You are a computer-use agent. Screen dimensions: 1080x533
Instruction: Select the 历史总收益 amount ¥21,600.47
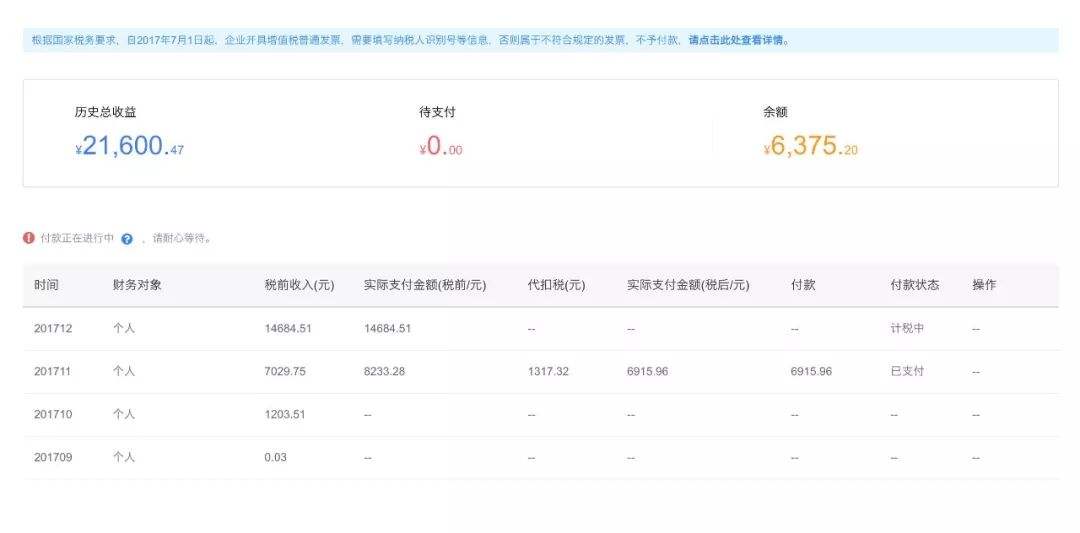129,146
